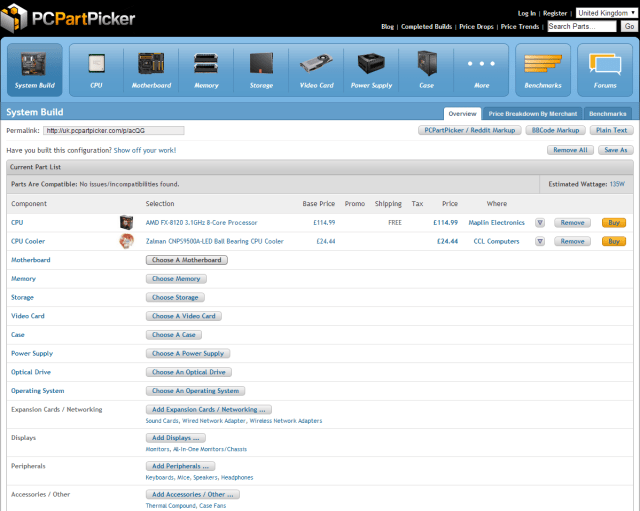This screenshot has width=640, height=511.
Task: Remove the AMD FX-8120 CPU
Action: [x=572, y=223]
